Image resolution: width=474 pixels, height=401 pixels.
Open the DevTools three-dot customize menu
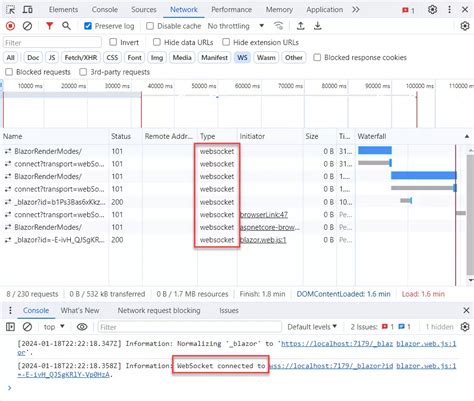pos(449,10)
